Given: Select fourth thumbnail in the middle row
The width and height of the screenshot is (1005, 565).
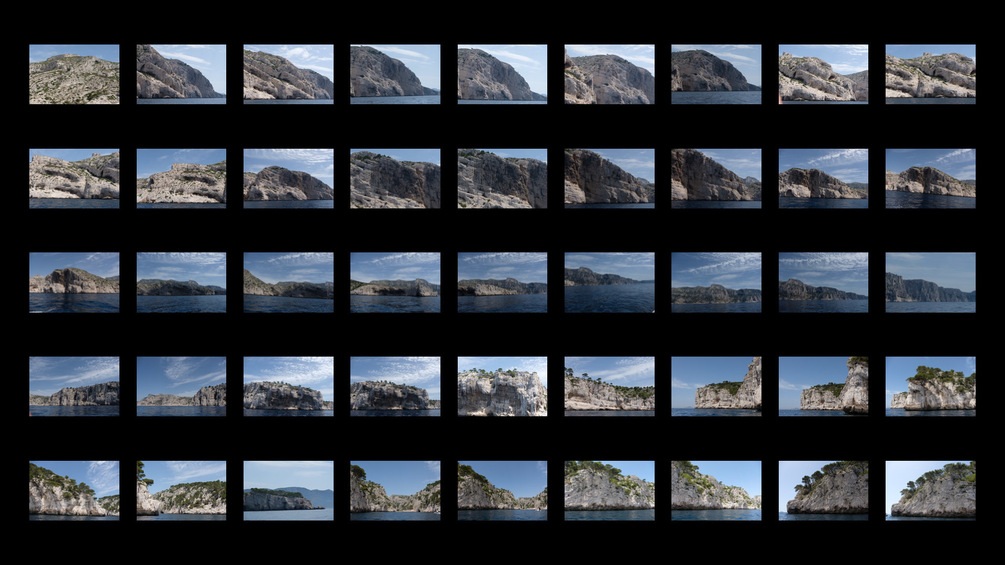Looking at the screenshot, I should (x=395, y=282).
